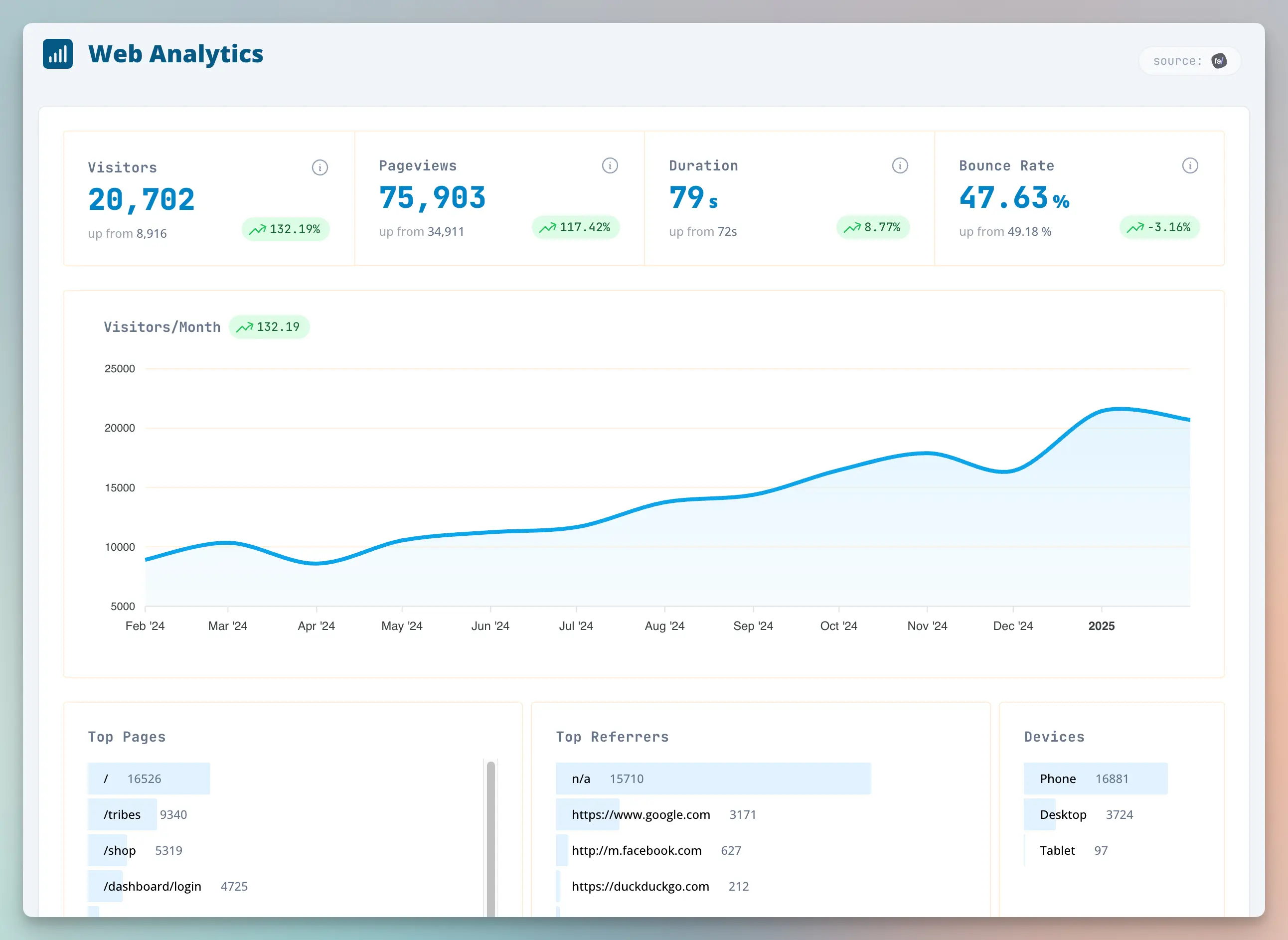
Task: Click the 2025 axis label
Action: coord(1102,626)
